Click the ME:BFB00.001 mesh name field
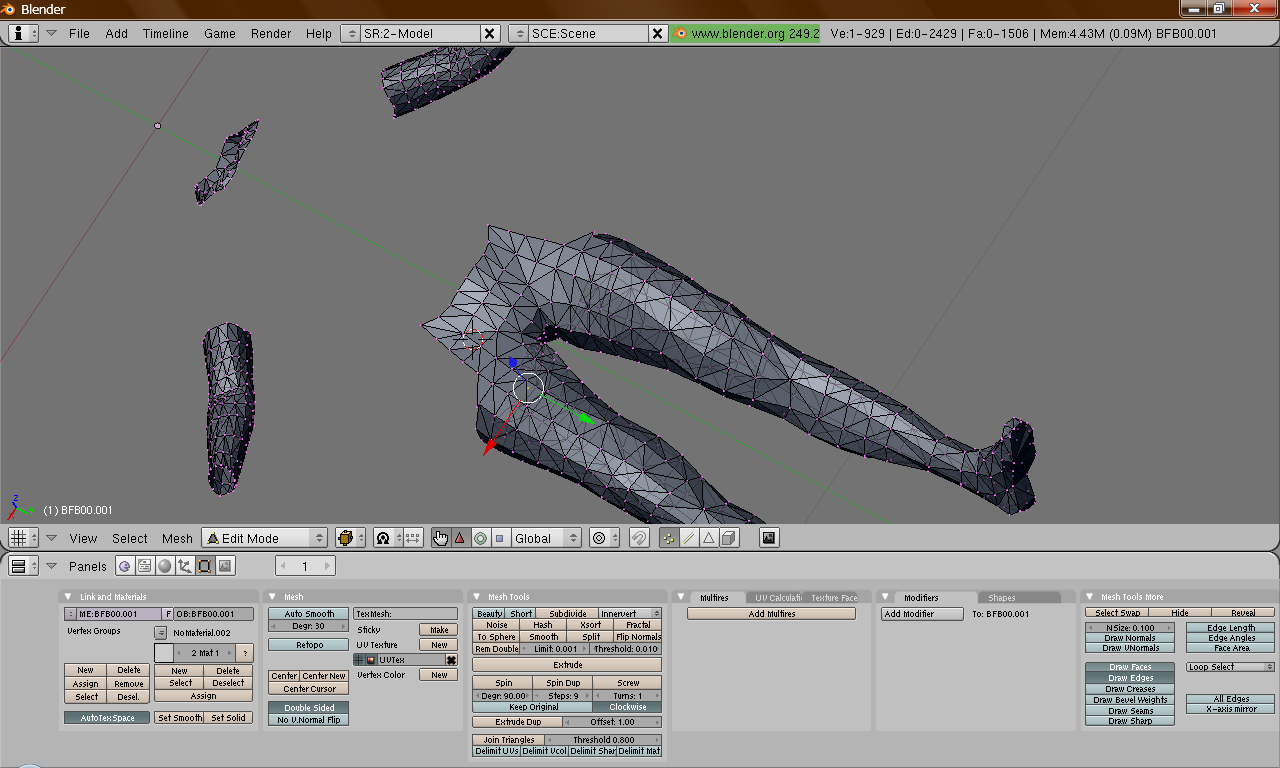 click(118, 614)
